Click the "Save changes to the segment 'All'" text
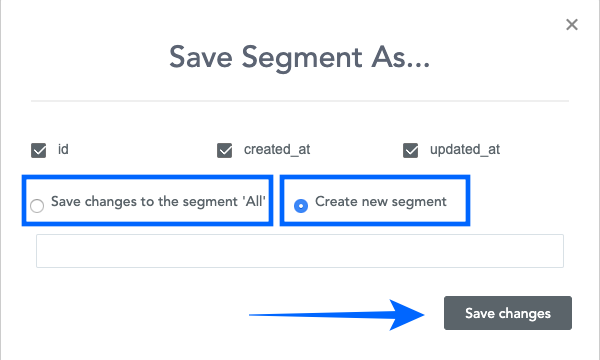 (x=158, y=202)
